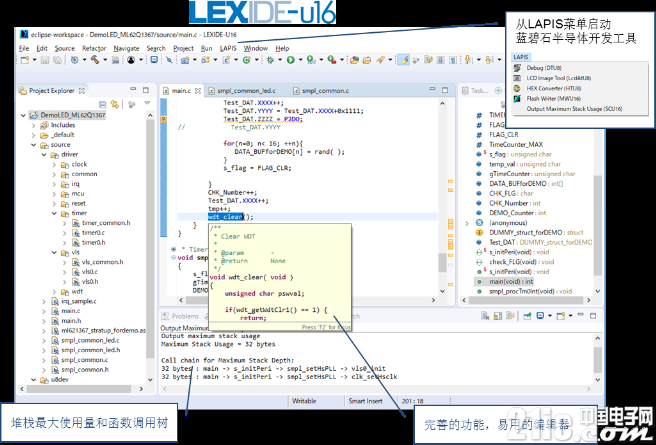Open the Window menu
The height and width of the screenshot is (445, 656).
tap(256, 48)
